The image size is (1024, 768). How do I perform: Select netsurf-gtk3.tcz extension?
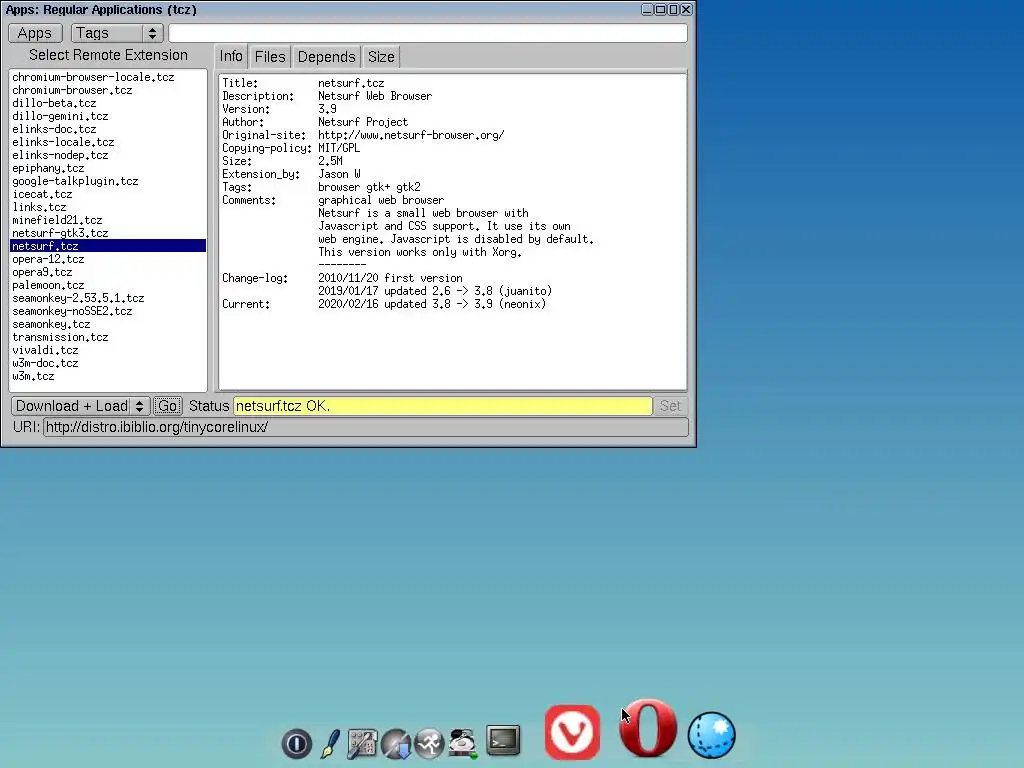coord(108,233)
